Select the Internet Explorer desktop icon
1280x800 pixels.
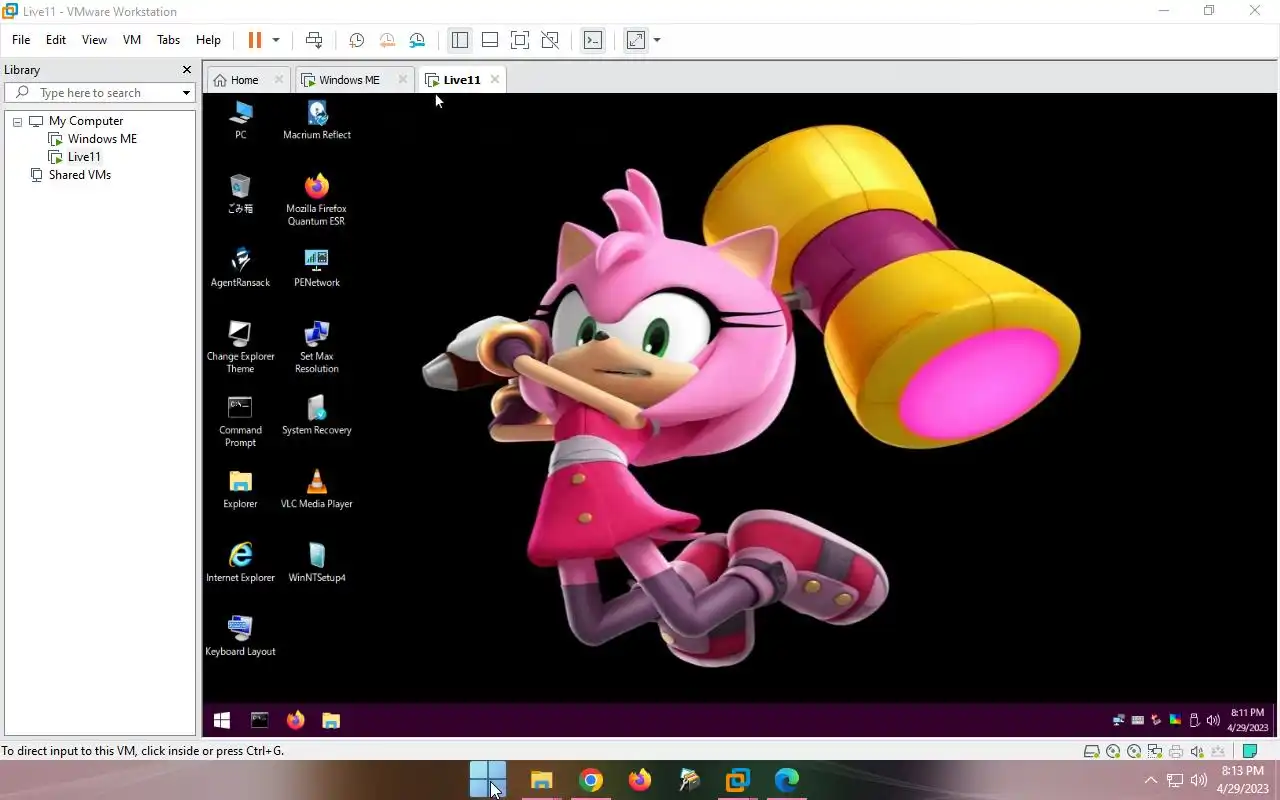pos(240,563)
